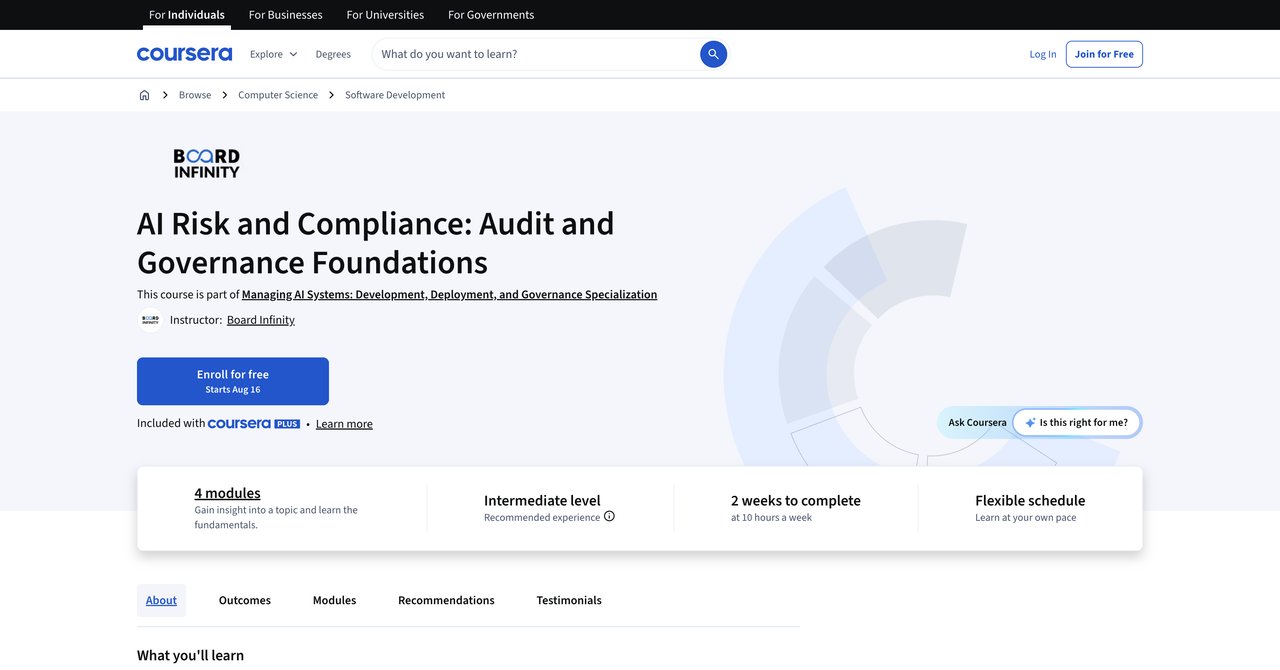Click the Coursera Plus logo
Screen dimensions: 1280x670
coord(254,424)
